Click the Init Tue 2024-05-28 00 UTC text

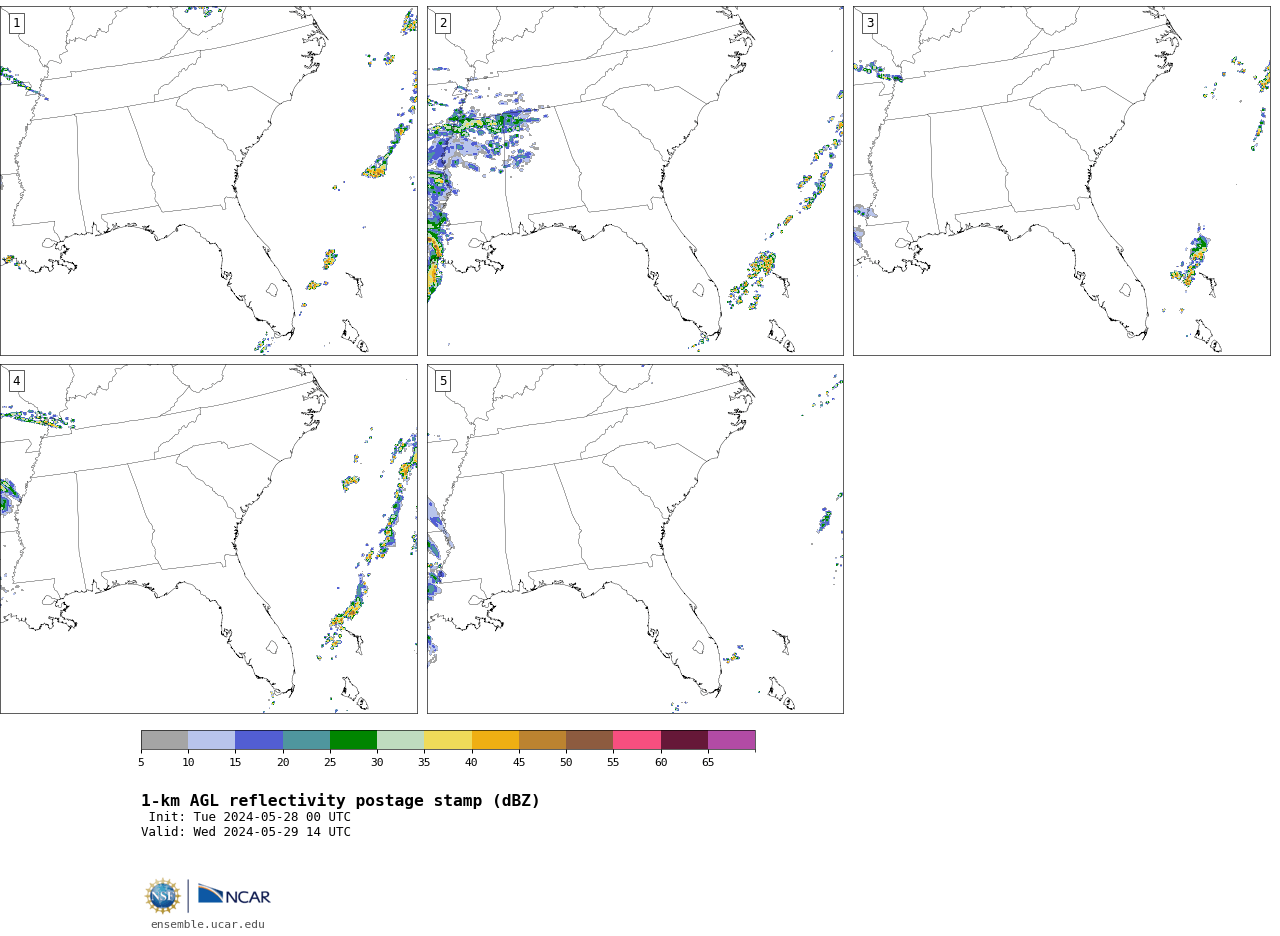(250, 817)
